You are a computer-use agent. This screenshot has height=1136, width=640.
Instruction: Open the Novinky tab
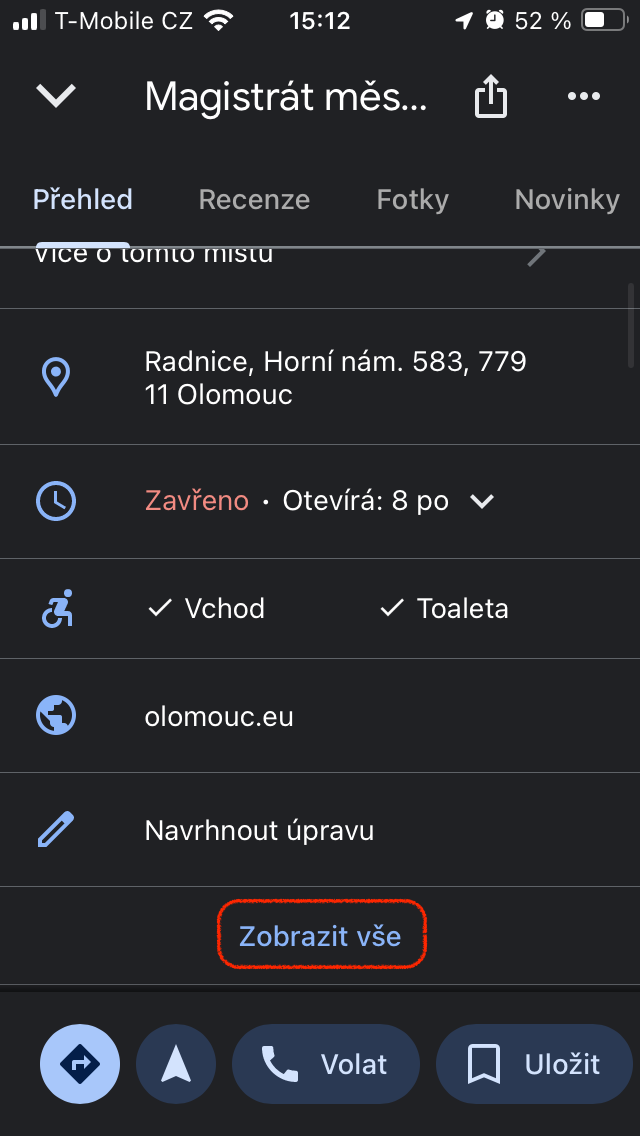coord(567,200)
